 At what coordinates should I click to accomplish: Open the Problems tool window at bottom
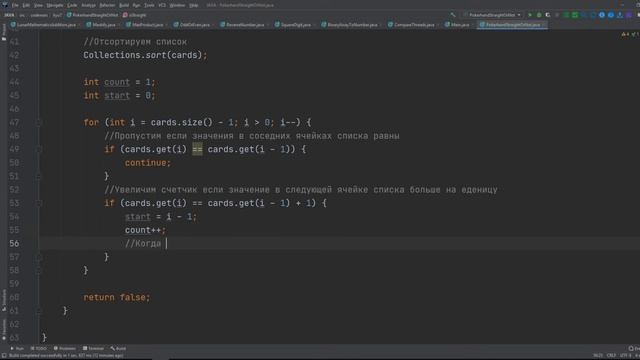(65, 349)
